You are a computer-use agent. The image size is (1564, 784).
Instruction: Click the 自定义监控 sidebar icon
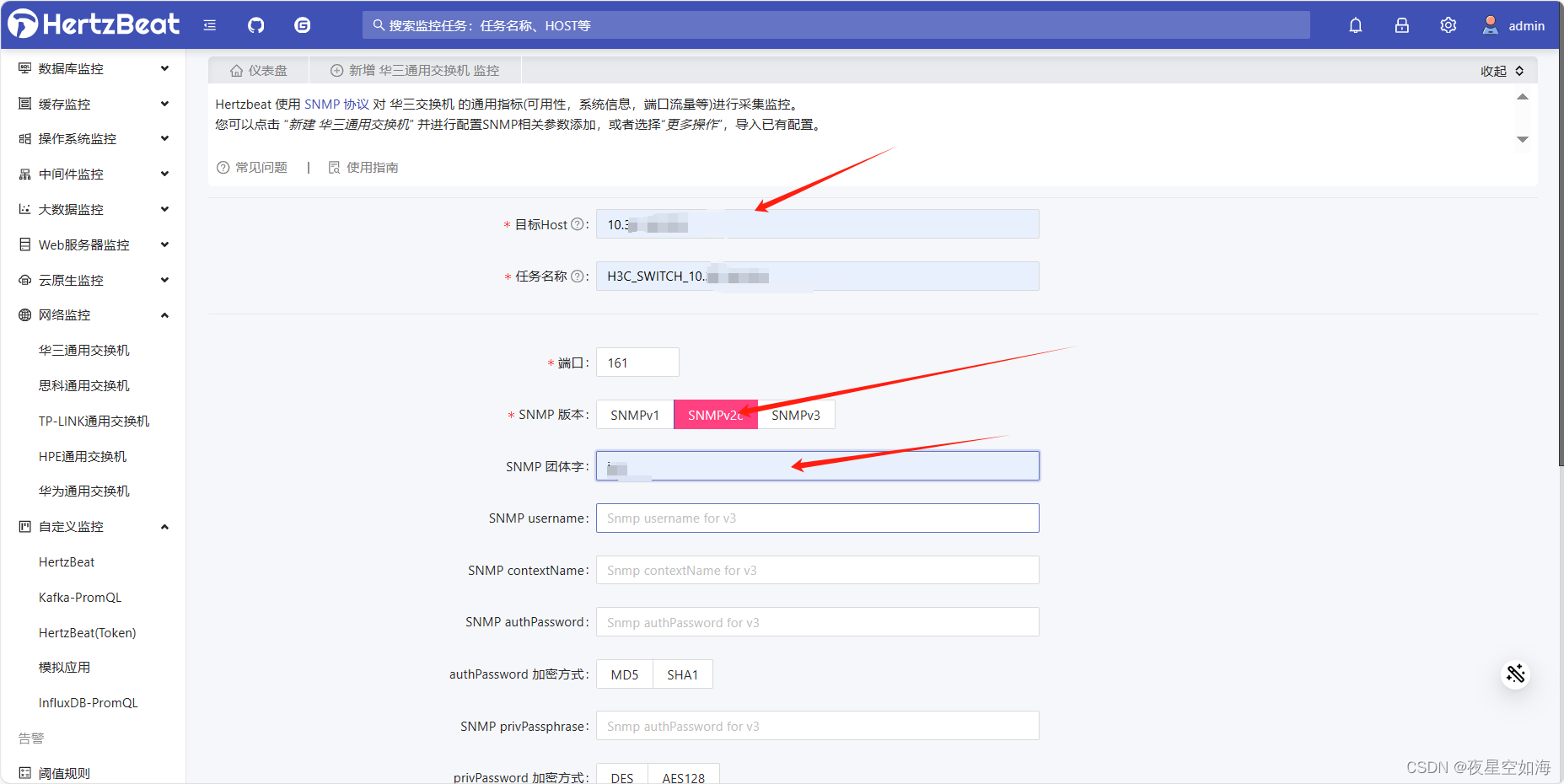24,526
